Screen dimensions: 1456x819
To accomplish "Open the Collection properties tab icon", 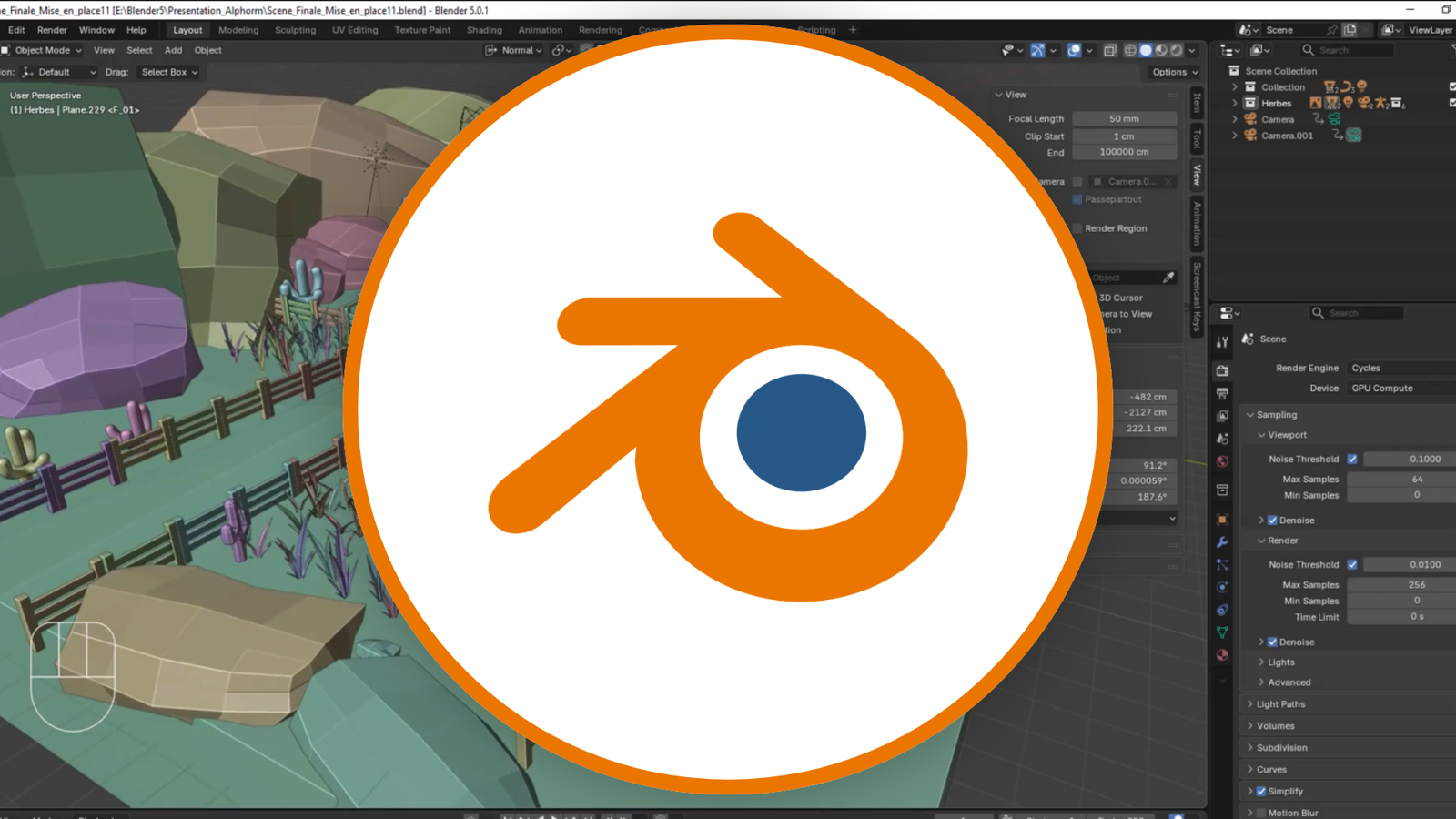I will tap(1222, 490).
